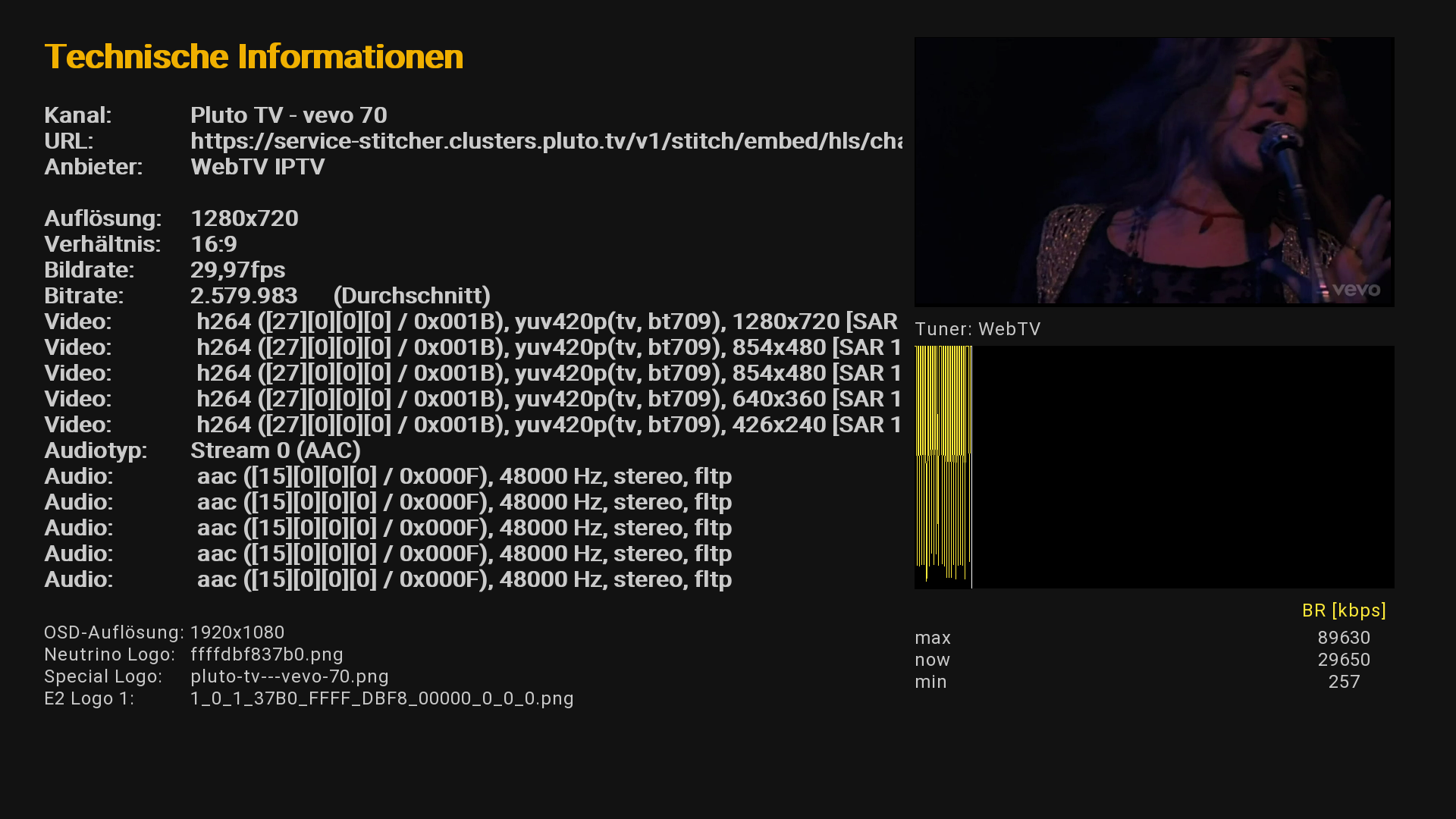
Task: Select the 1280x720 h264 video stream line
Action: pos(546,322)
